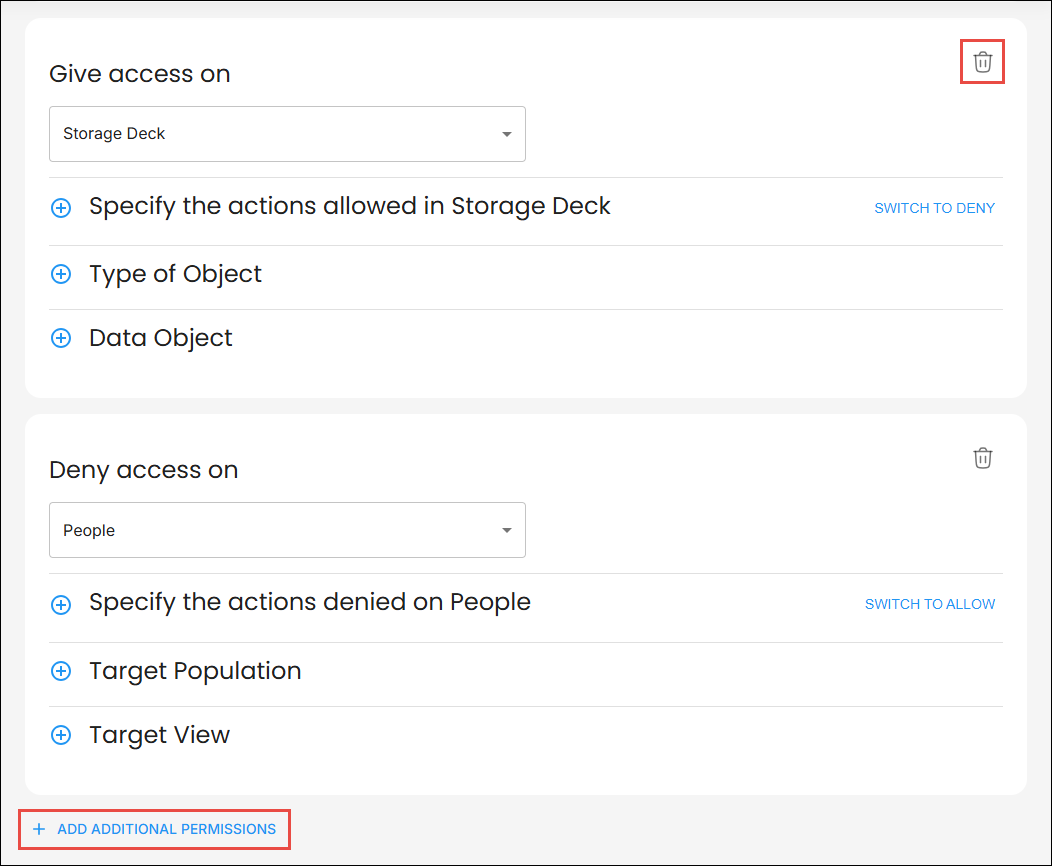The height and width of the screenshot is (866, 1052).
Task: Click Add Additional Permissions
Action: [x=155, y=829]
